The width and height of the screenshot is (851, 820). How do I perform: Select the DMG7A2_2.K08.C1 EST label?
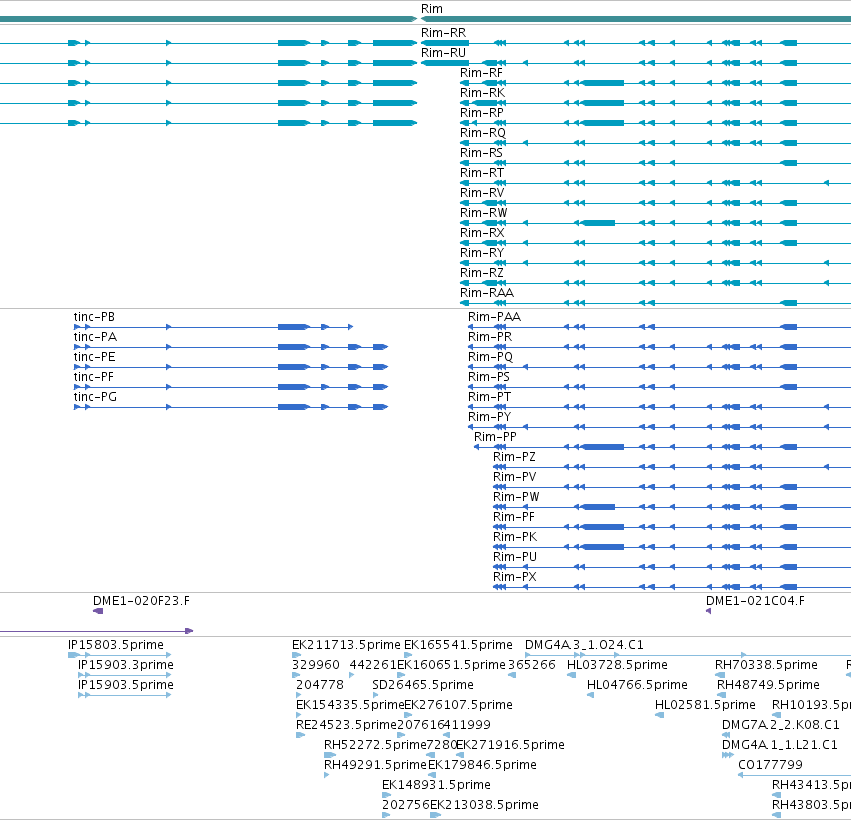780,726
